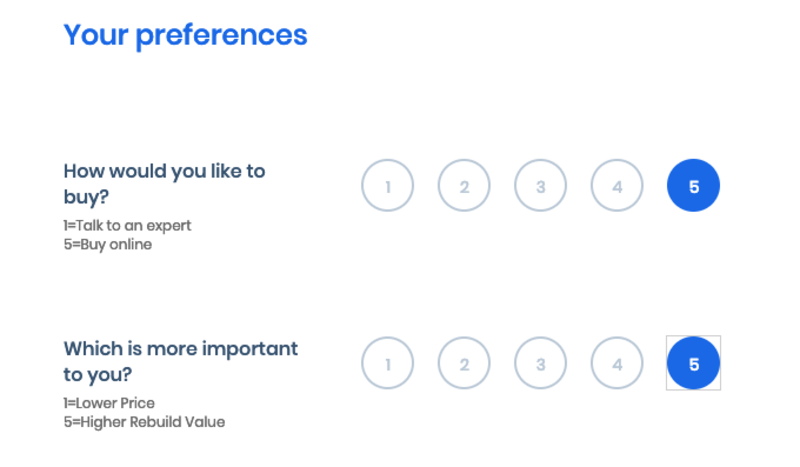Viewport: 800px width, 467px height.
Task: Click the "1=Lower Price" hint text
Action: click(x=109, y=403)
